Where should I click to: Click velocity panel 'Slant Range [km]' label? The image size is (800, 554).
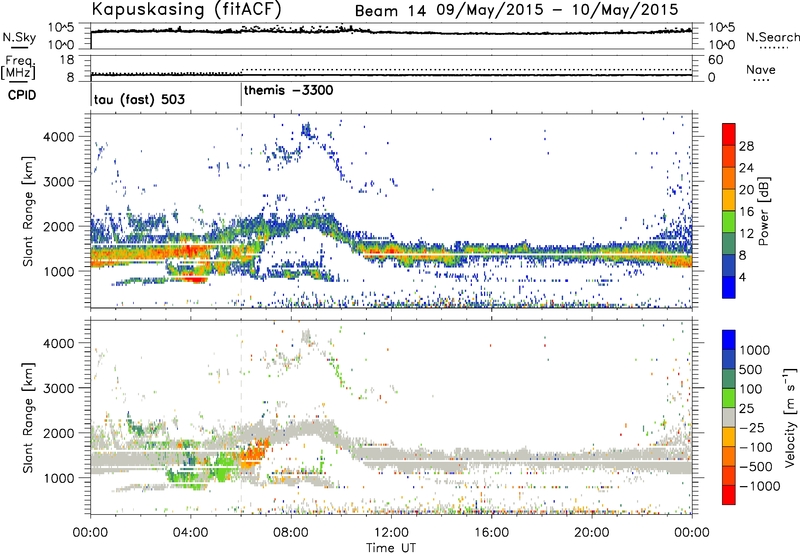click(x=28, y=417)
